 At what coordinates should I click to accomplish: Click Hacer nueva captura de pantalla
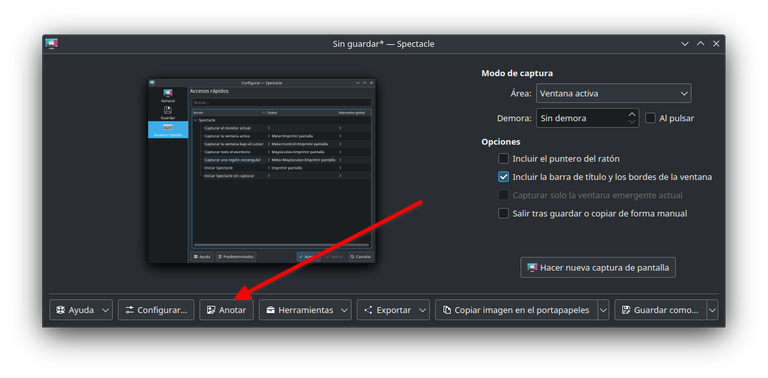(598, 268)
